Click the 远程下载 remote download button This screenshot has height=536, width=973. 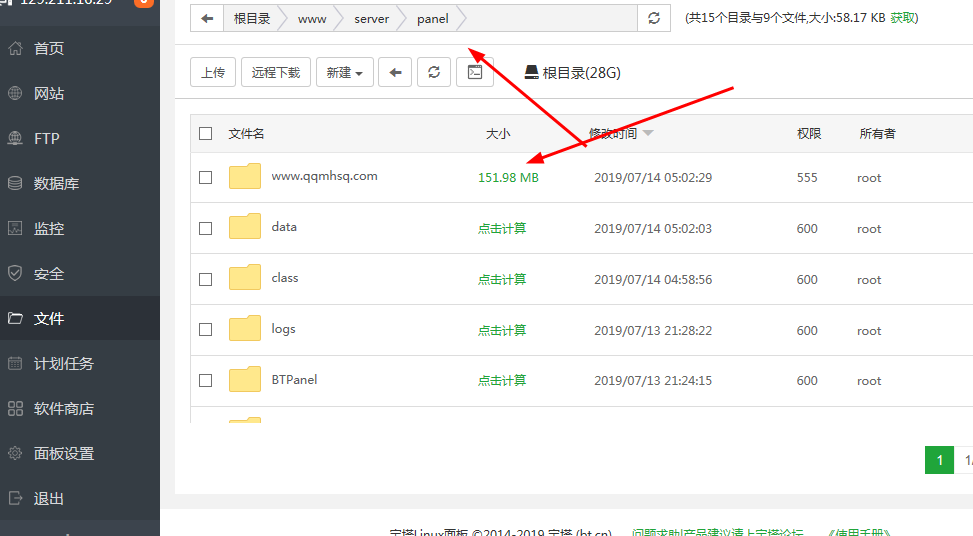click(x=276, y=73)
